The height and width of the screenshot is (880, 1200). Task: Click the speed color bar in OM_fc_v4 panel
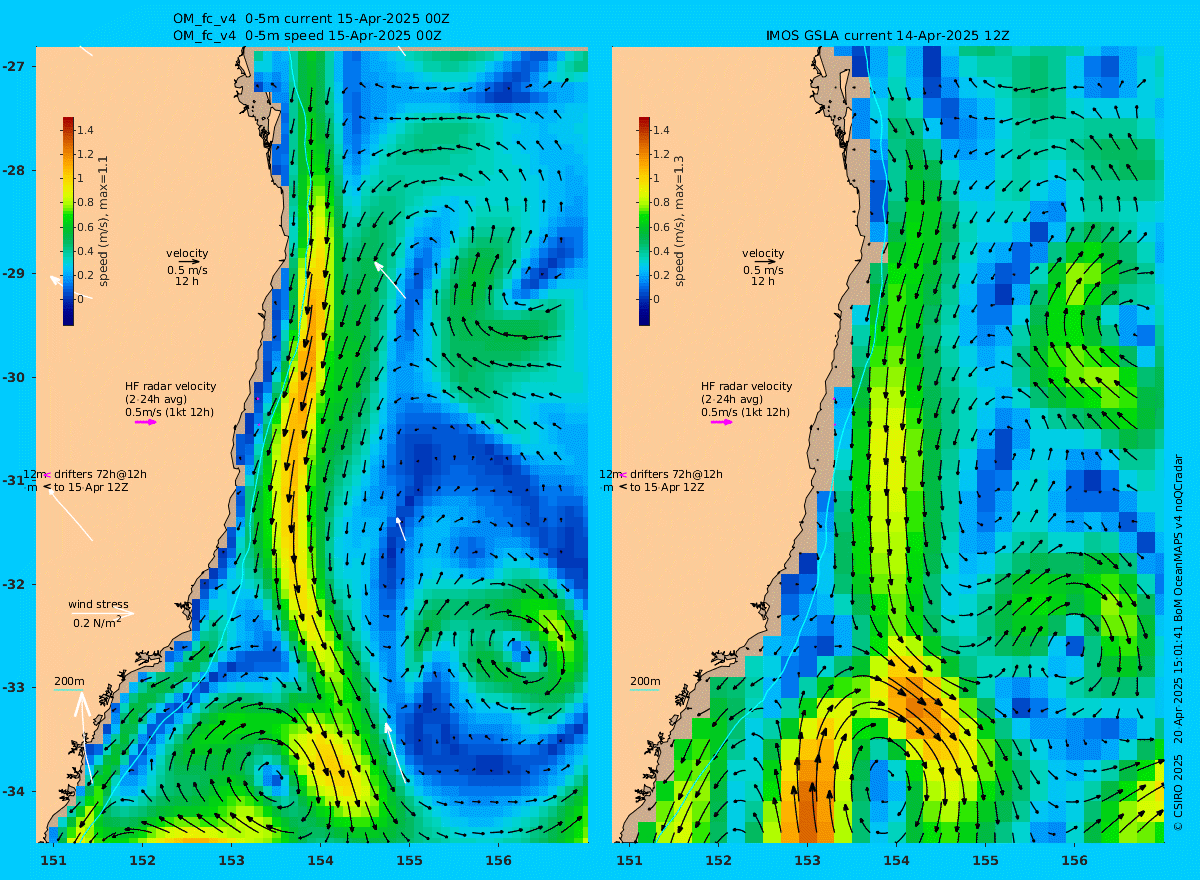(68, 221)
